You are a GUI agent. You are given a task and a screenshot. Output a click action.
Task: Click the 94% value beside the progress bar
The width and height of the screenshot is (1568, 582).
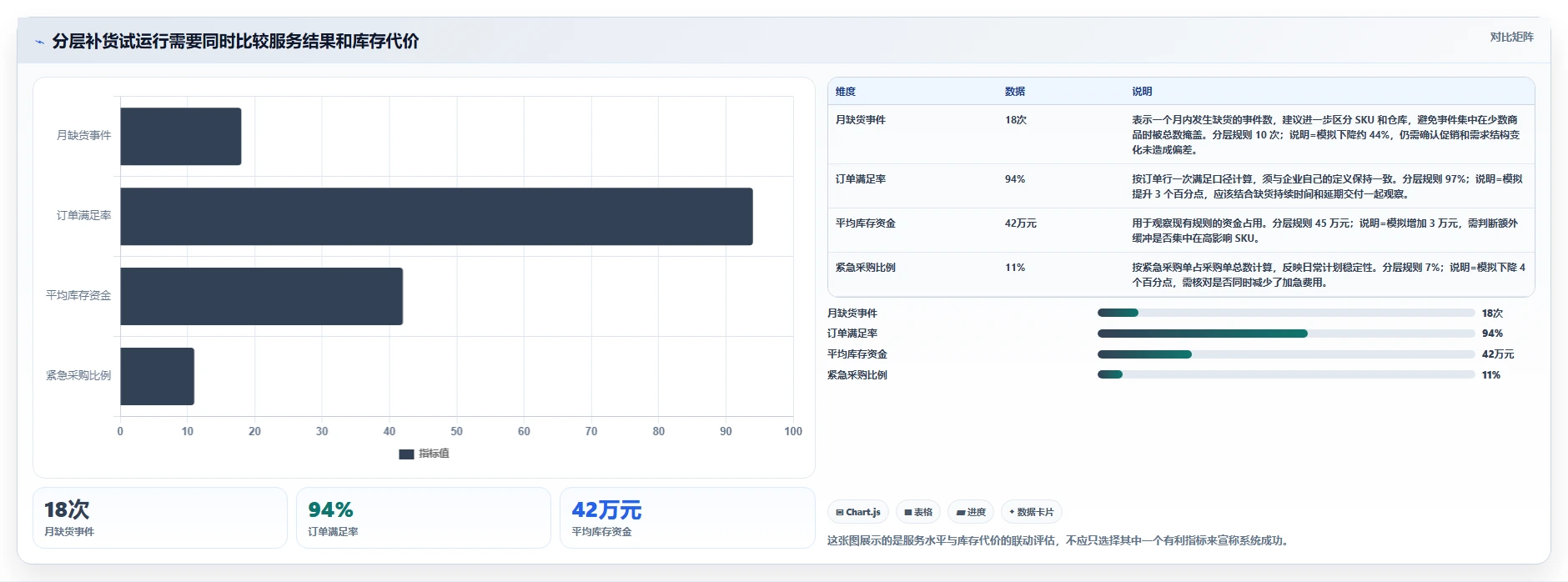[1492, 334]
